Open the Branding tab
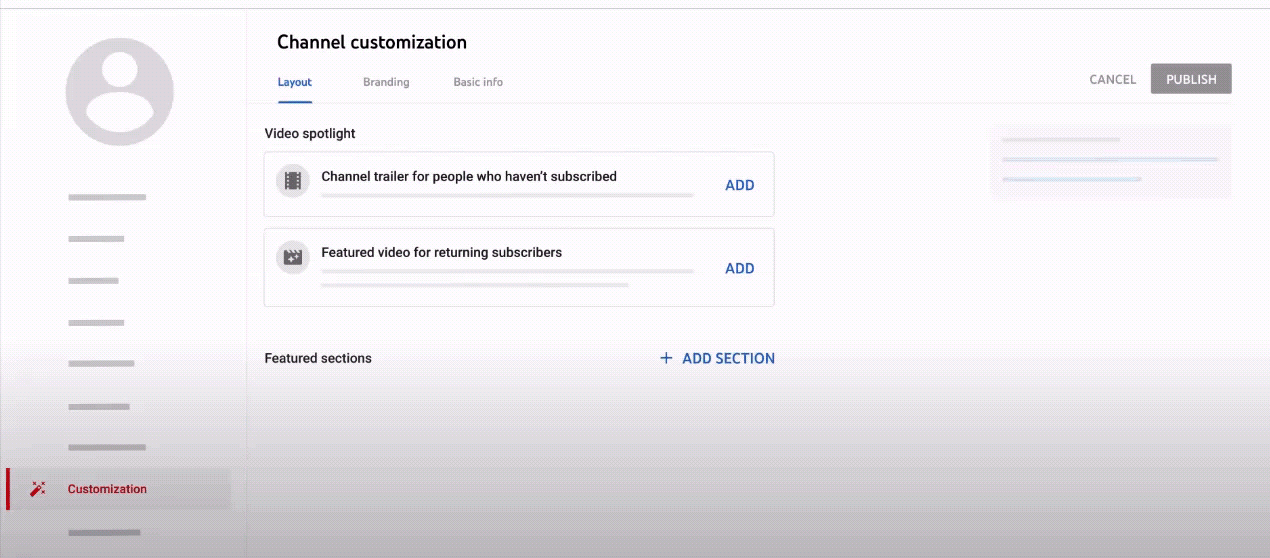This screenshot has height=558, width=1270. [386, 82]
